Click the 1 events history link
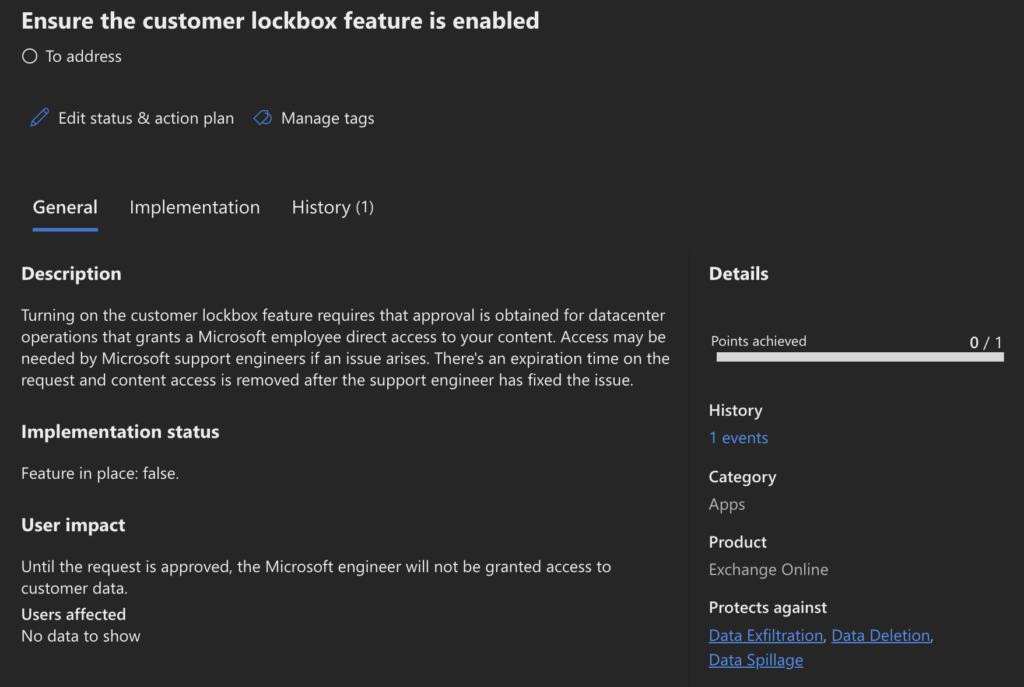The height and width of the screenshot is (687, 1024). click(738, 438)
